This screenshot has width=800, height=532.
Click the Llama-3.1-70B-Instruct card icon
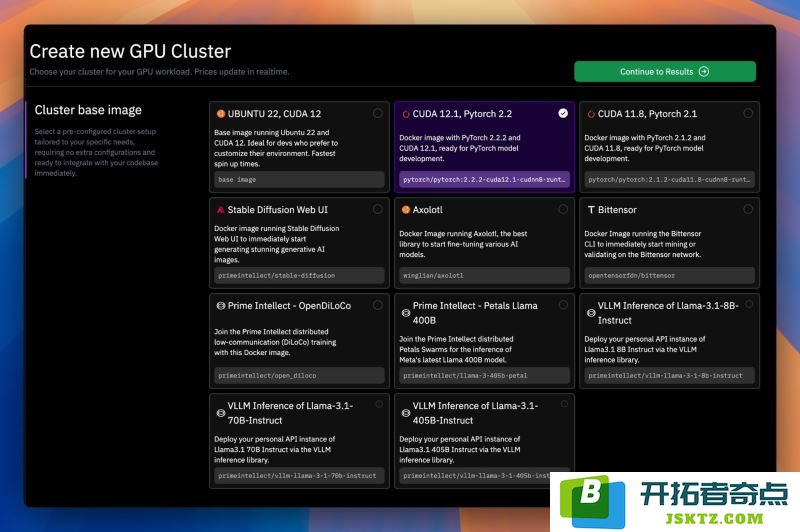(220, 413)
